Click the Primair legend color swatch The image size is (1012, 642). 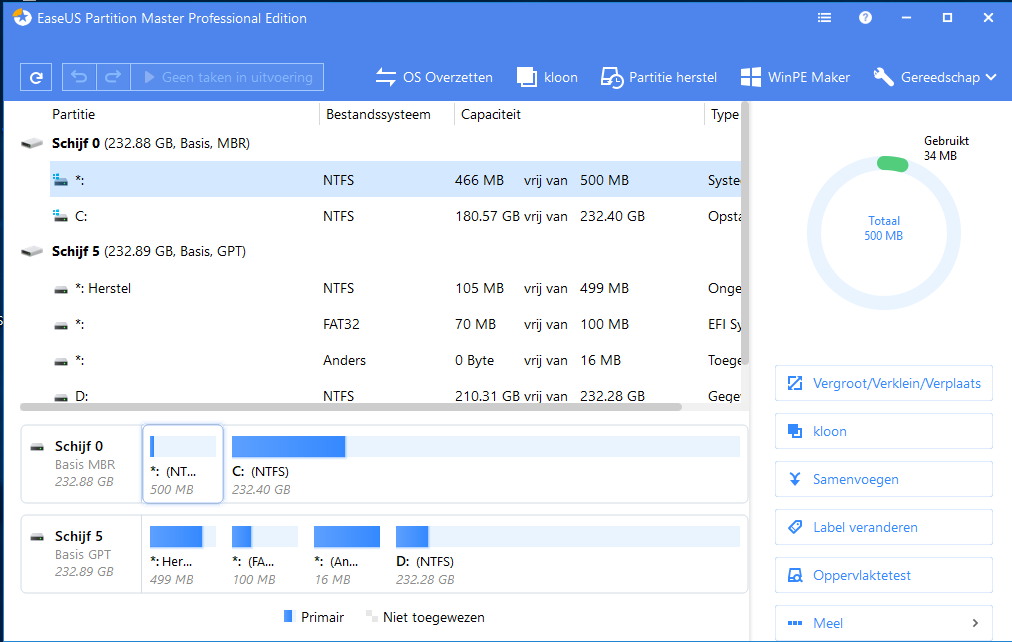coord(288,617)
